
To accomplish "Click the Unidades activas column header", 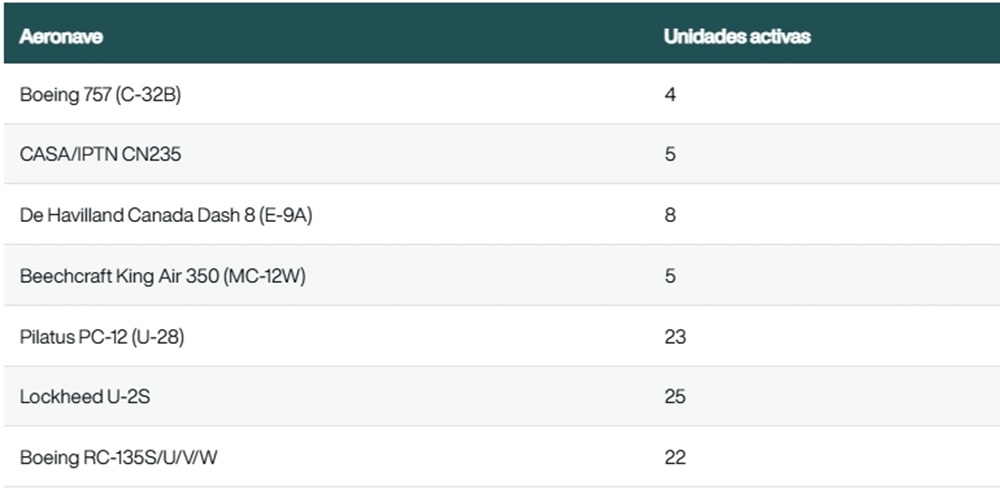I will point(737,37).
